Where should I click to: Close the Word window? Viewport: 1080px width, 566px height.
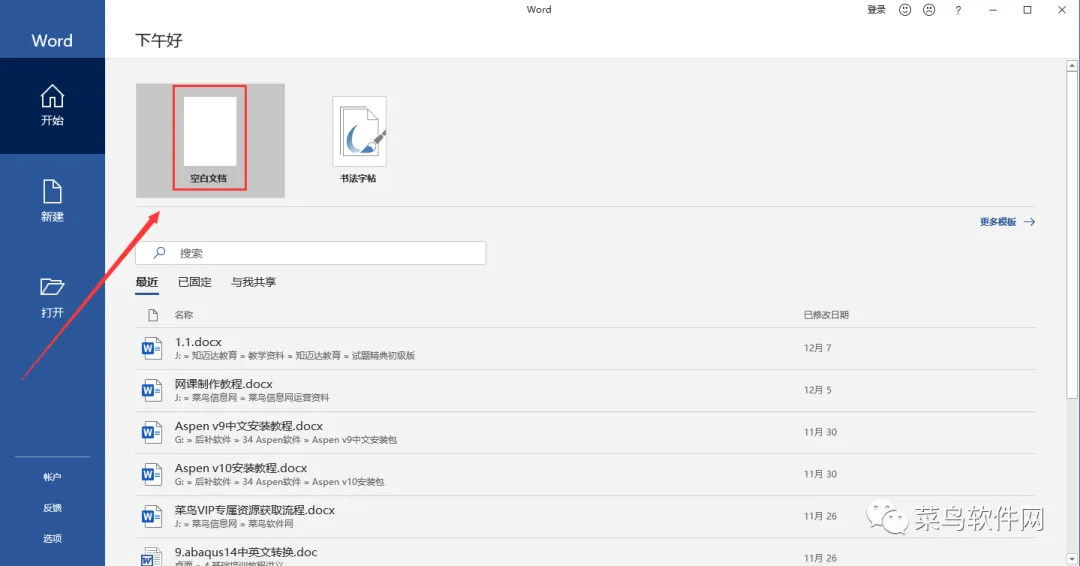coord(1062,10)
